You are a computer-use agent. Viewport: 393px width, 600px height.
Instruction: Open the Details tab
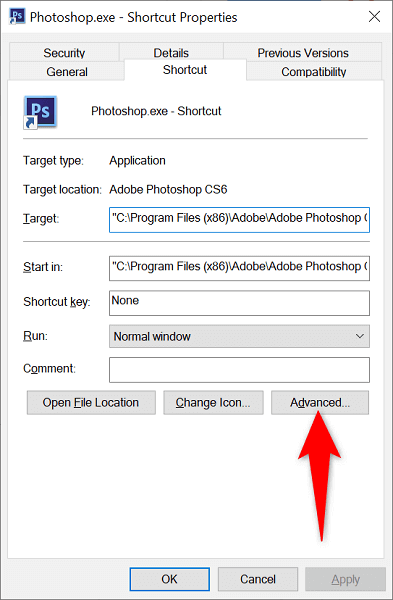(171, 52)
